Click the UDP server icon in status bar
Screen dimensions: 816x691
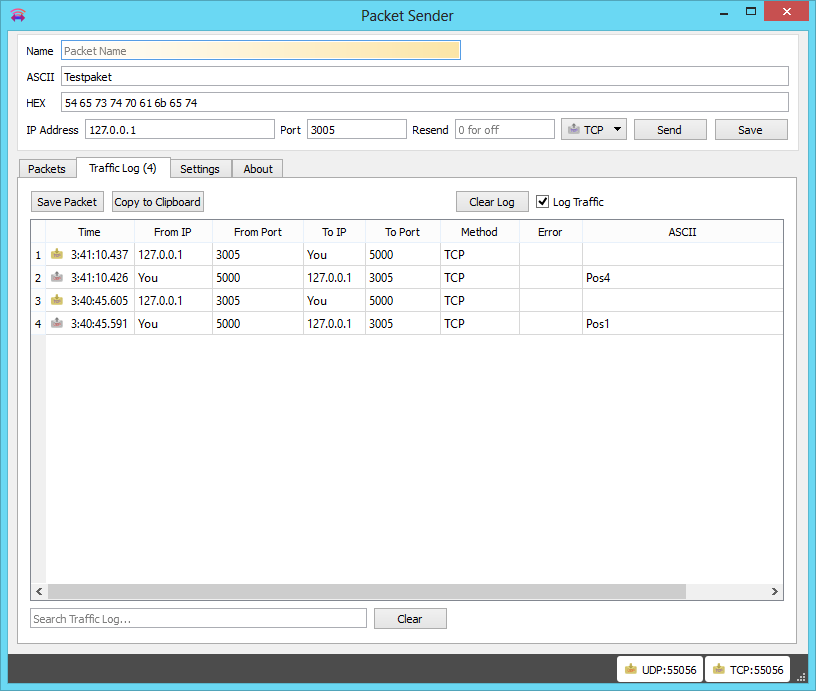631,669
